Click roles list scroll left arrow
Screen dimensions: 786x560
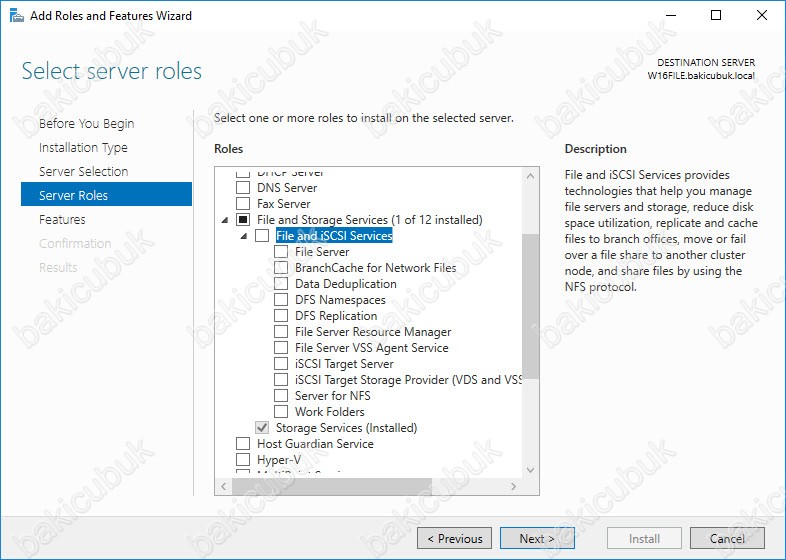[224, 486]
